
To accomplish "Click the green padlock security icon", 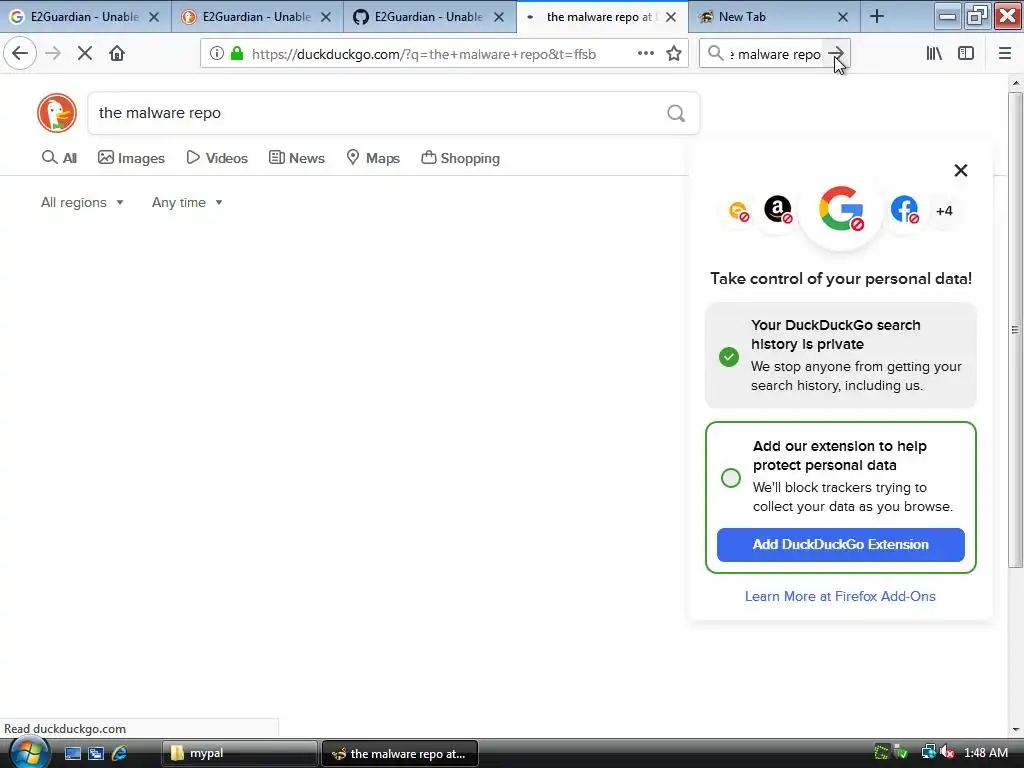I will point(237,54).
